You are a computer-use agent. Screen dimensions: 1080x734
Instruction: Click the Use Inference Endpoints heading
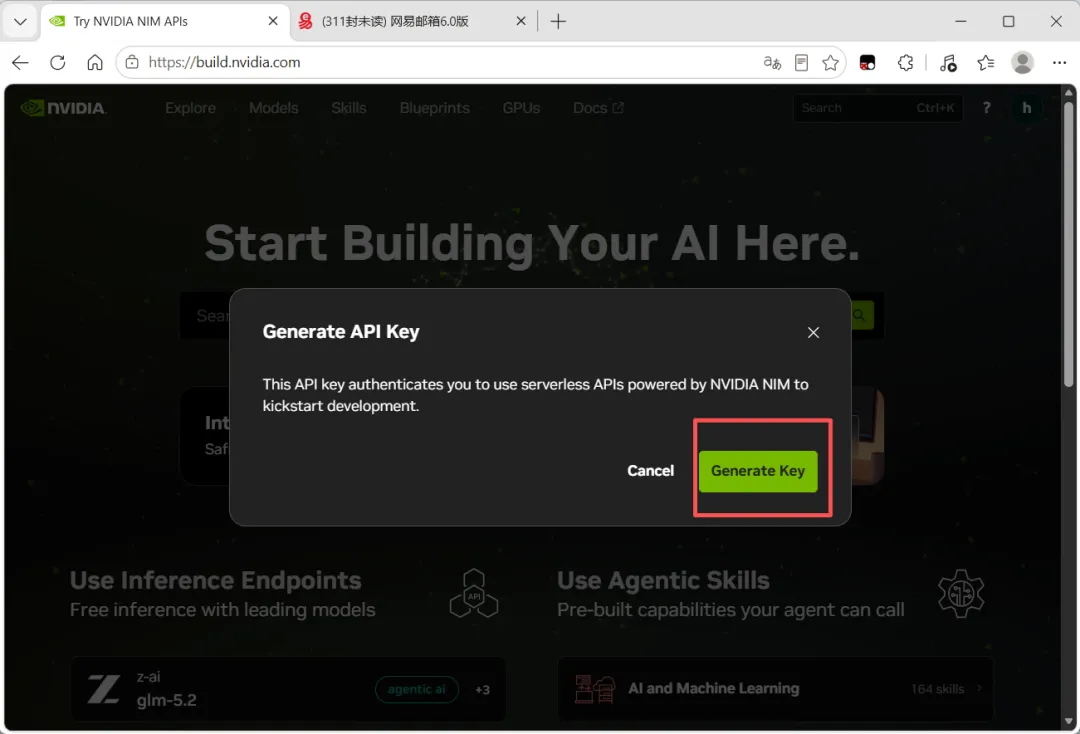point(216,580)
